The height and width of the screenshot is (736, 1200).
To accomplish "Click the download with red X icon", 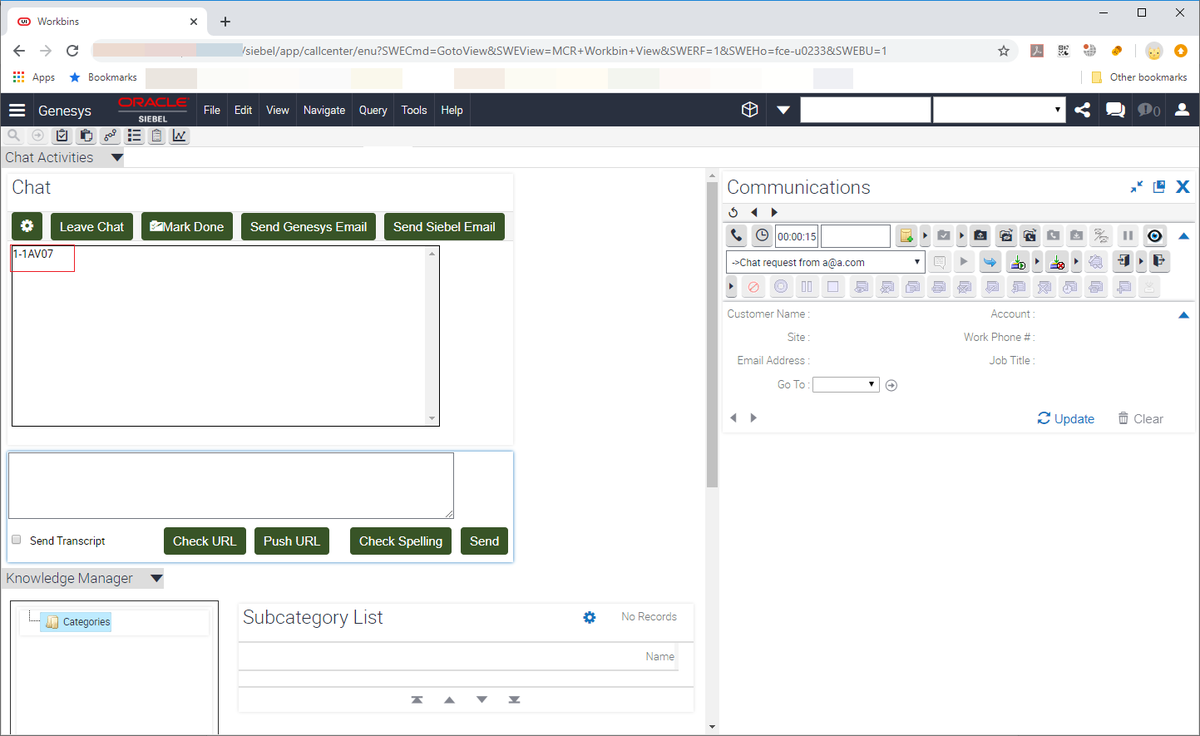I will point(1058,262).
